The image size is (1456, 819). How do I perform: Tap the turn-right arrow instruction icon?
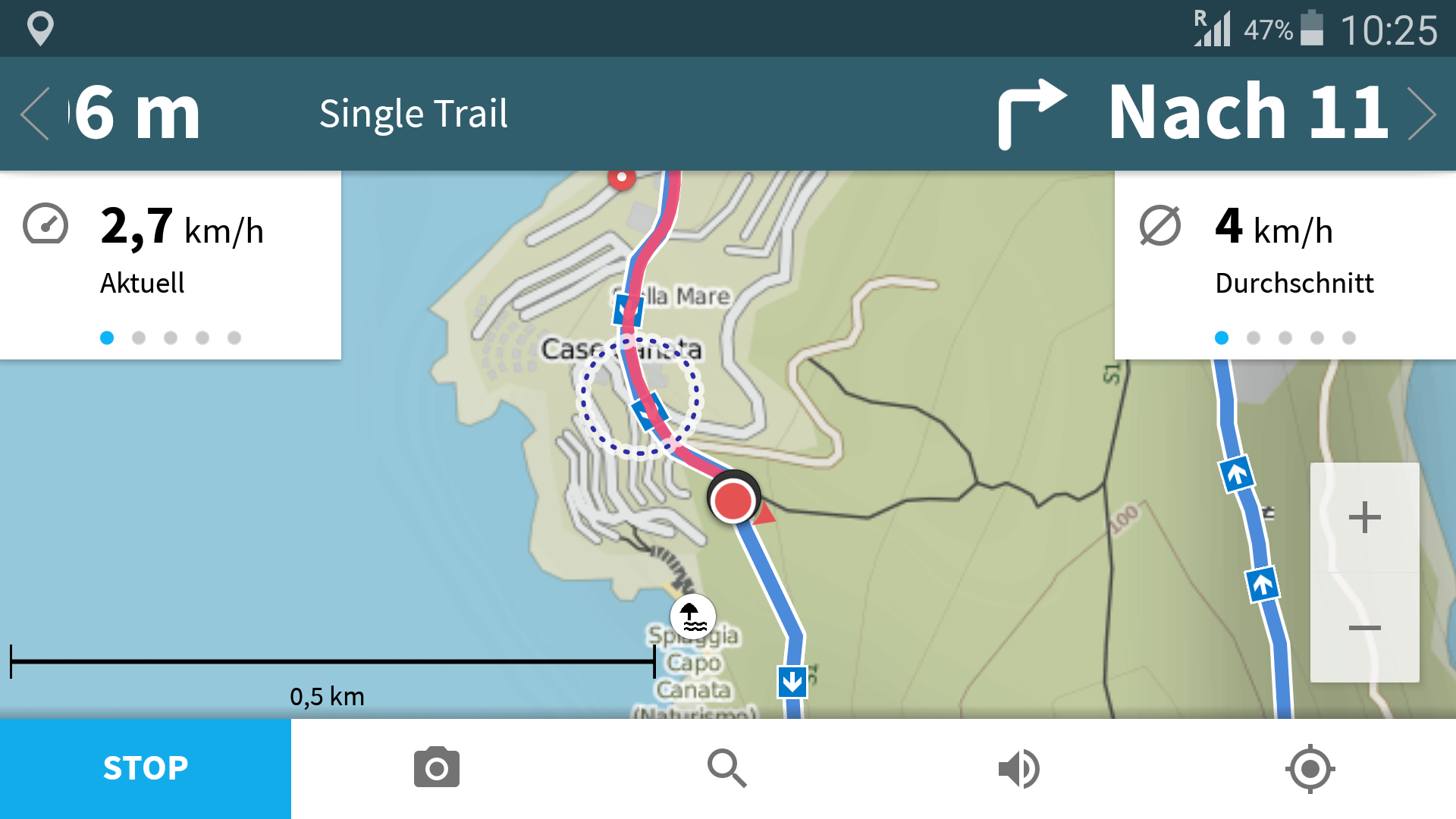point(1031,114)
